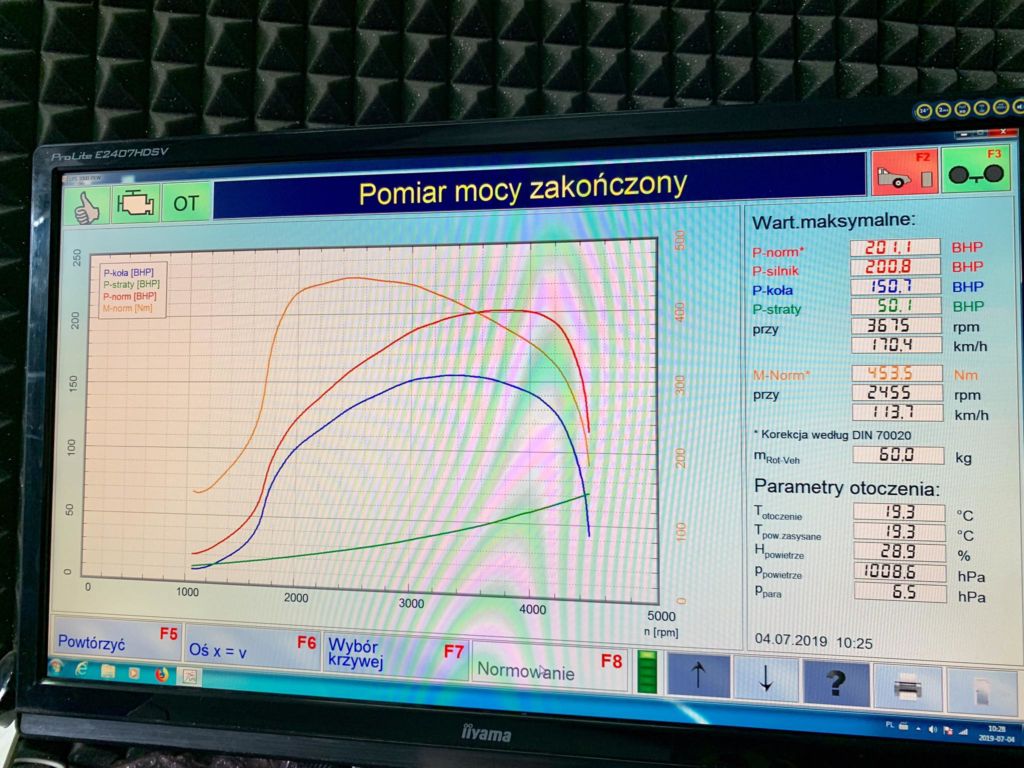Viewport: 1024px width, 768px height.
Task: Click the chart legend box
Action: (132, 290)
